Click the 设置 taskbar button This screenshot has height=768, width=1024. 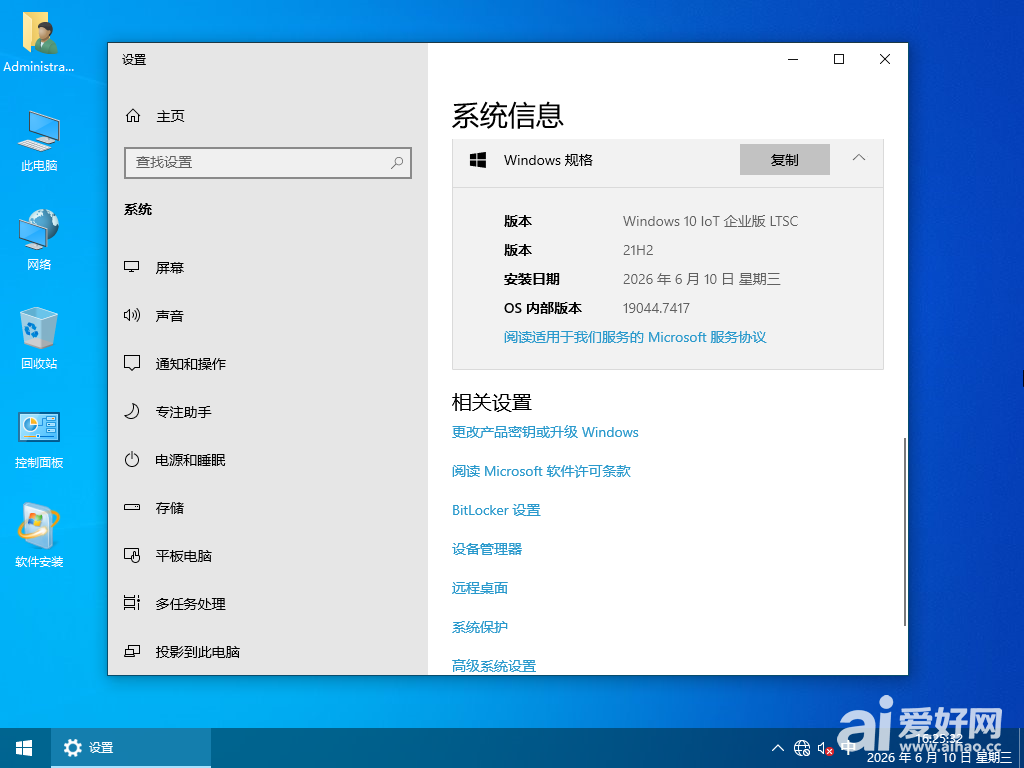tap(131, 748)
